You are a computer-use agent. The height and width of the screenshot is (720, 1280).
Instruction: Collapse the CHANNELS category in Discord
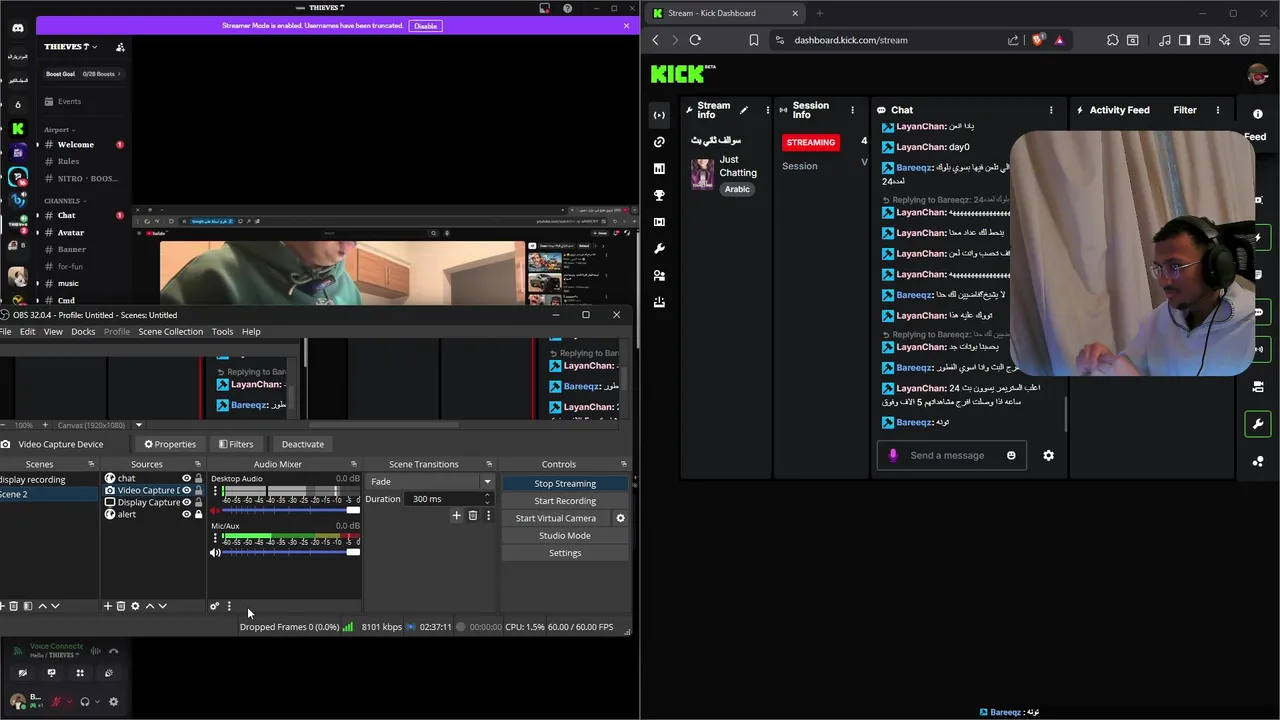[64, 201]
